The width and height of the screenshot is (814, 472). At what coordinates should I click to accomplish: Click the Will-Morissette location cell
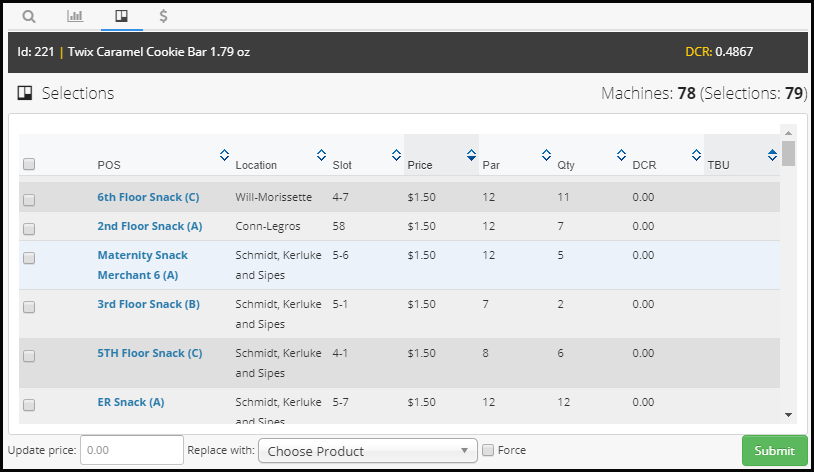click(274, 197)
